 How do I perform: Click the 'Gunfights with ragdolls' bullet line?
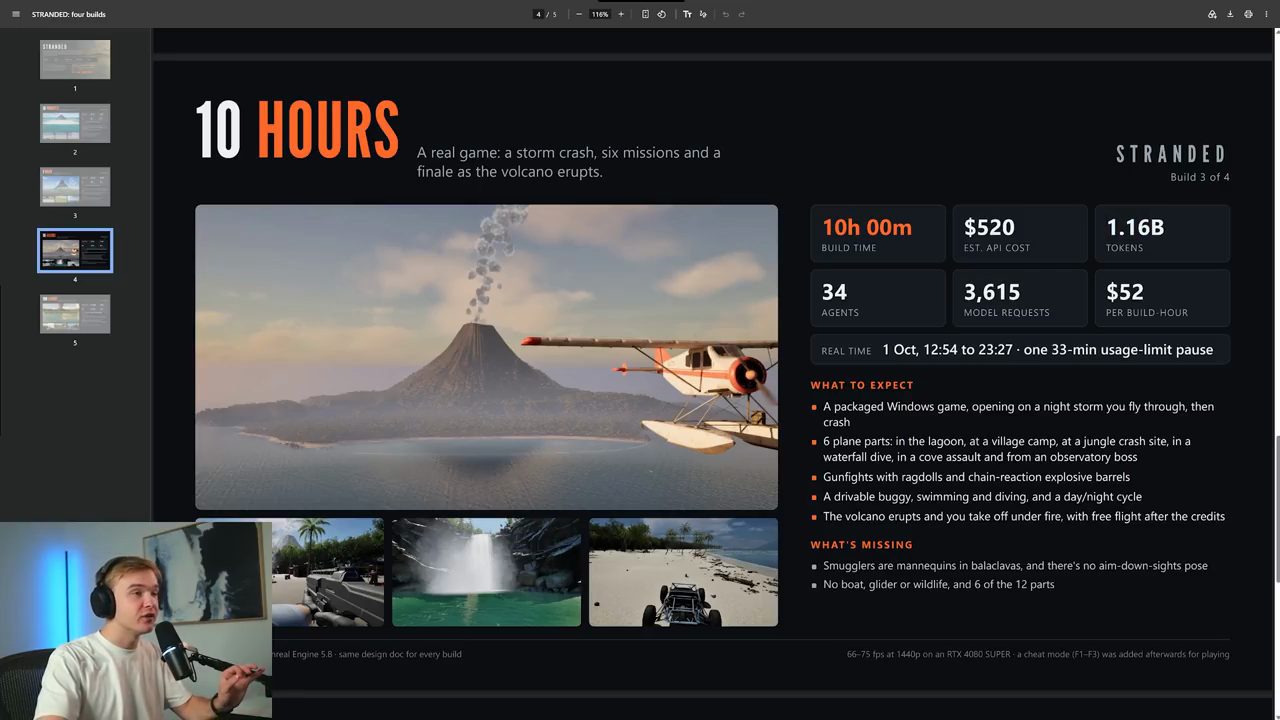[x=976, y=477]
